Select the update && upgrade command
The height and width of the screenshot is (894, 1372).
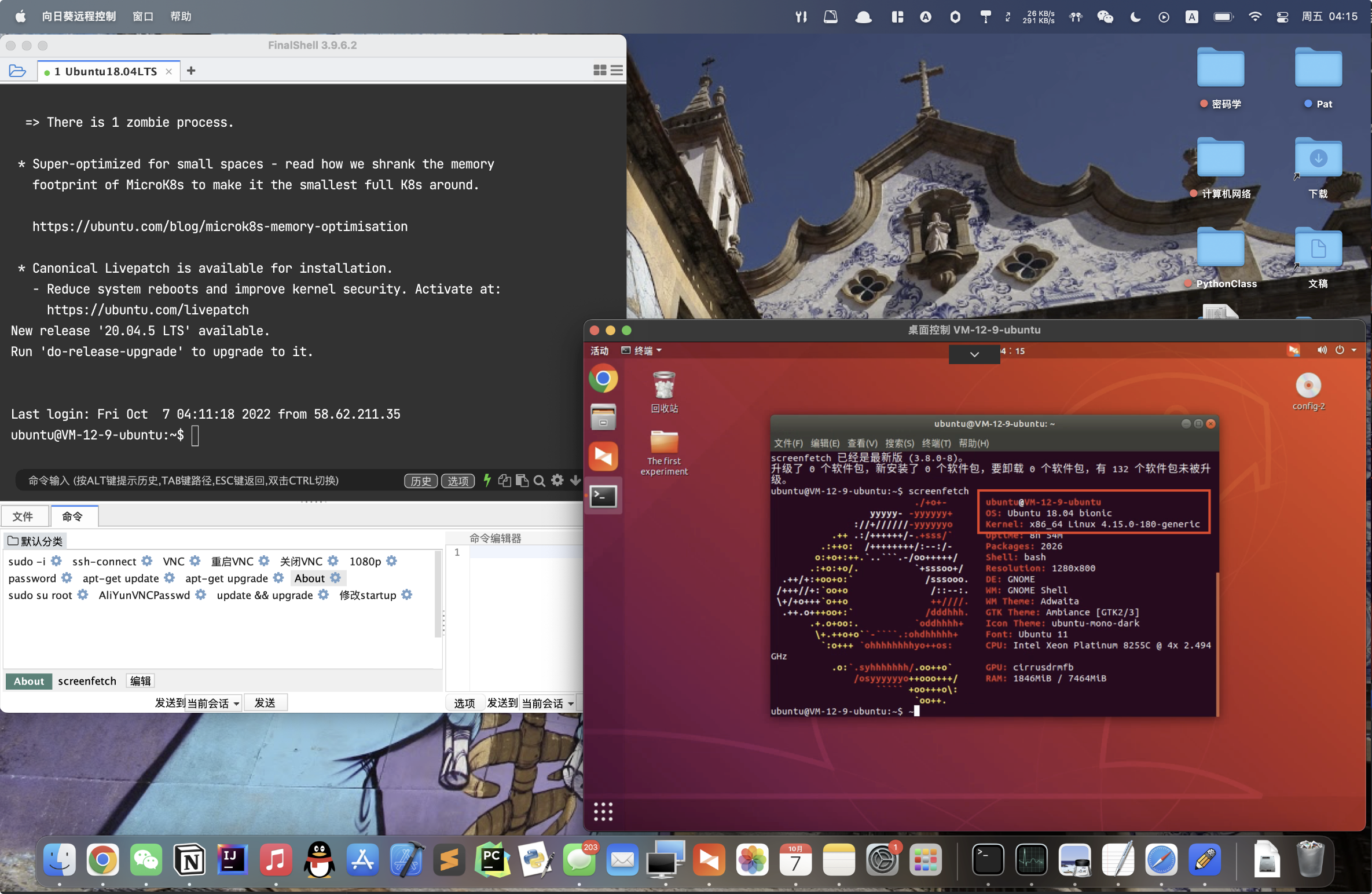click(265, 595)
